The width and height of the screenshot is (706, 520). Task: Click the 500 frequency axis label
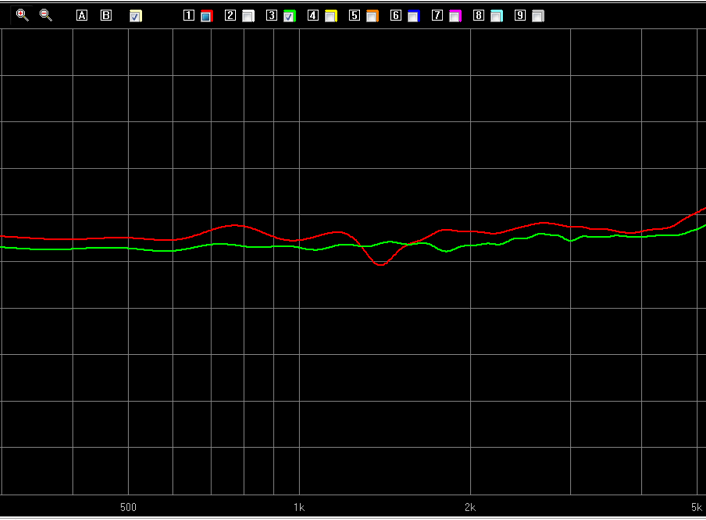coord(128,507)
